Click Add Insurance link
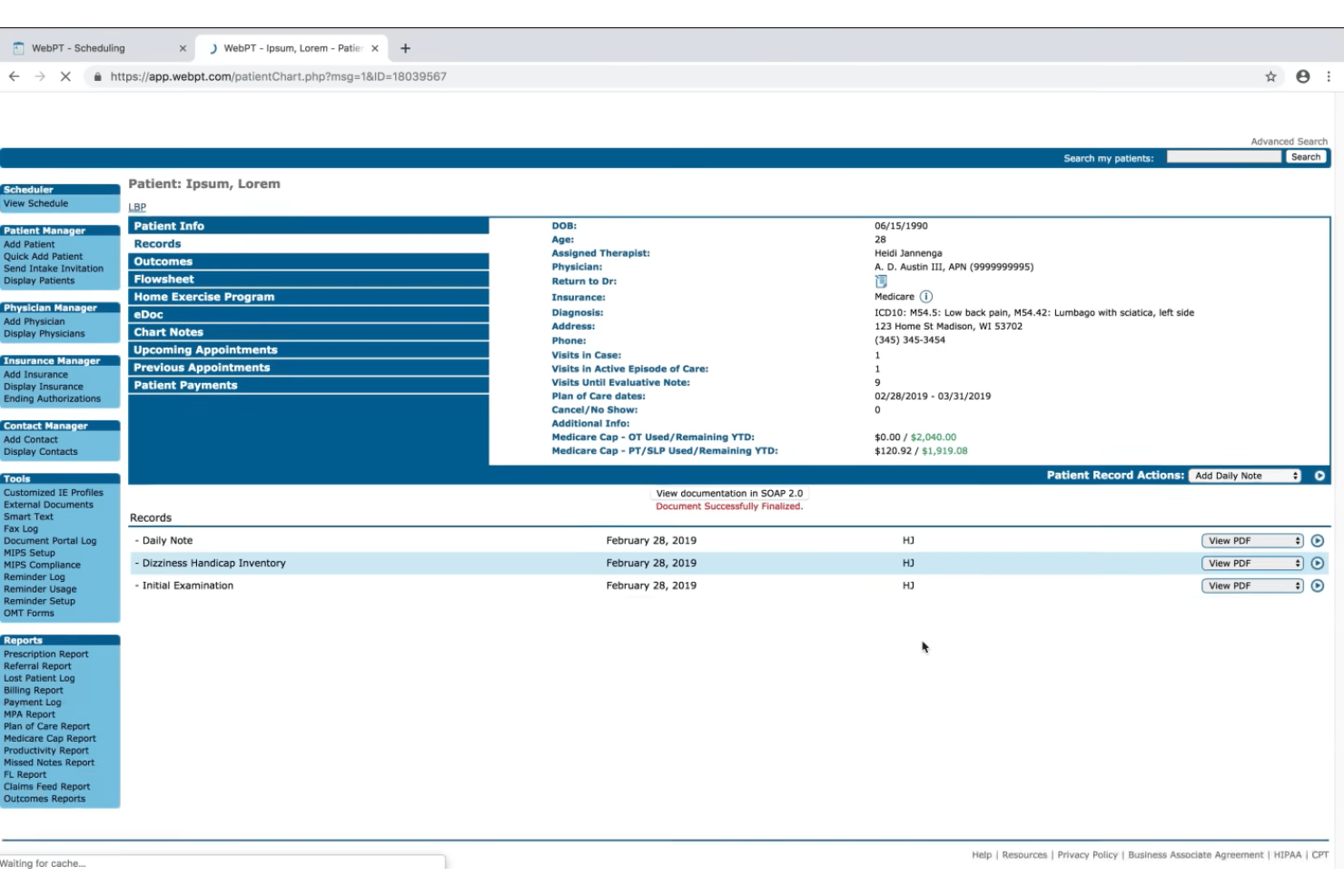Image resolution: width=1344 pixels, height=896 pixels. point(35,375)
